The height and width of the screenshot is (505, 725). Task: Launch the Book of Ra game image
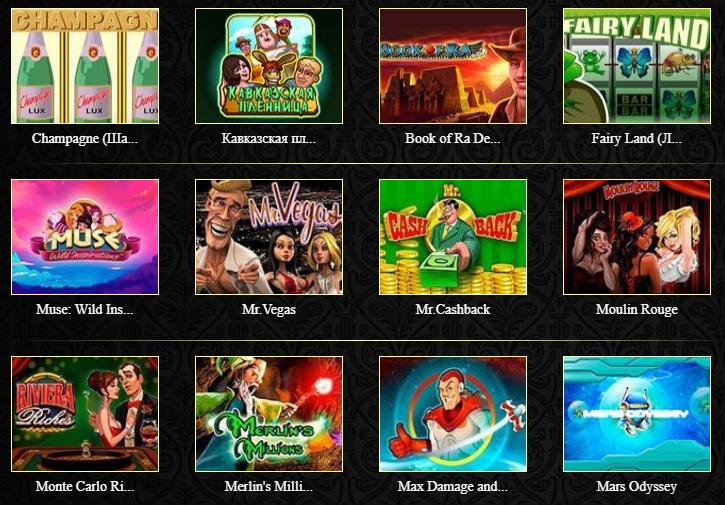pyautogui.click(x=453, y=66)
